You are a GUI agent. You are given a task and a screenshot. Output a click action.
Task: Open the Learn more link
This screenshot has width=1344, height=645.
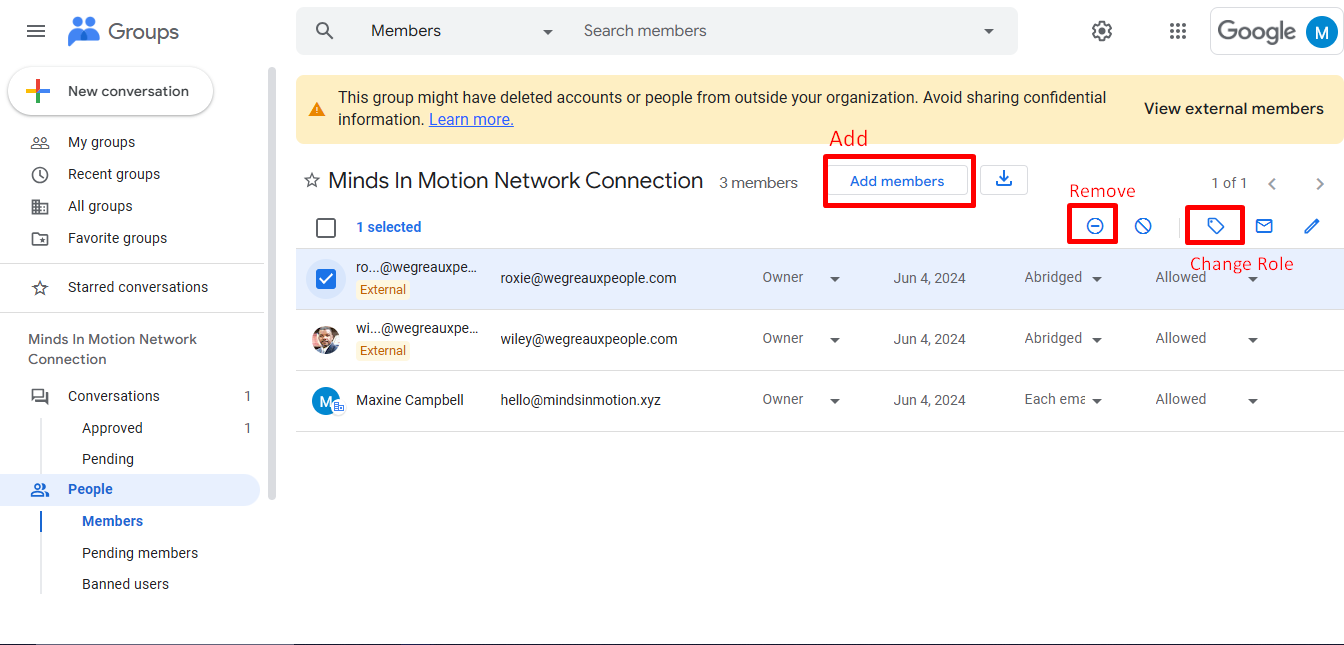point(471,120)
